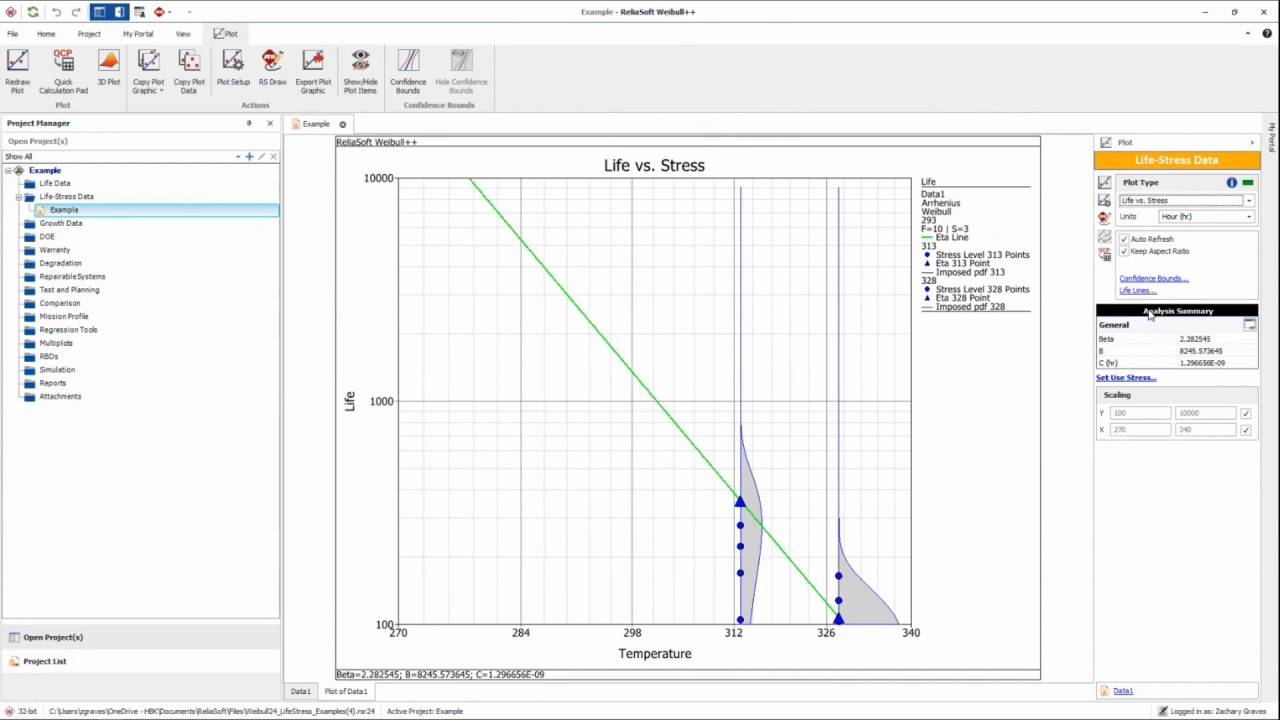Click the QCP calculator icon in side control panel
This screenshot has width=1280, height=720.
[x=1104, y=254]
